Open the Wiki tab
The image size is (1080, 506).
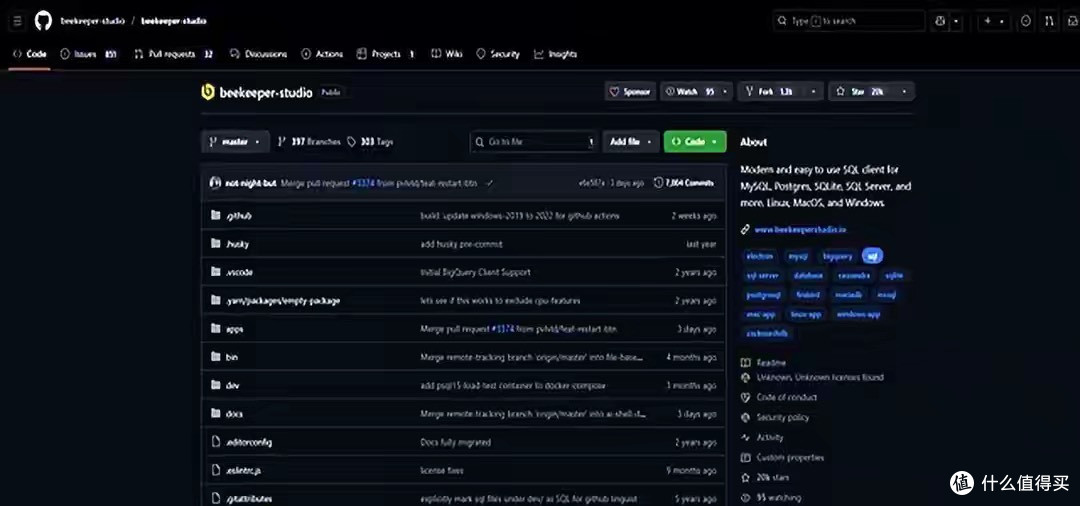point(446,54)
